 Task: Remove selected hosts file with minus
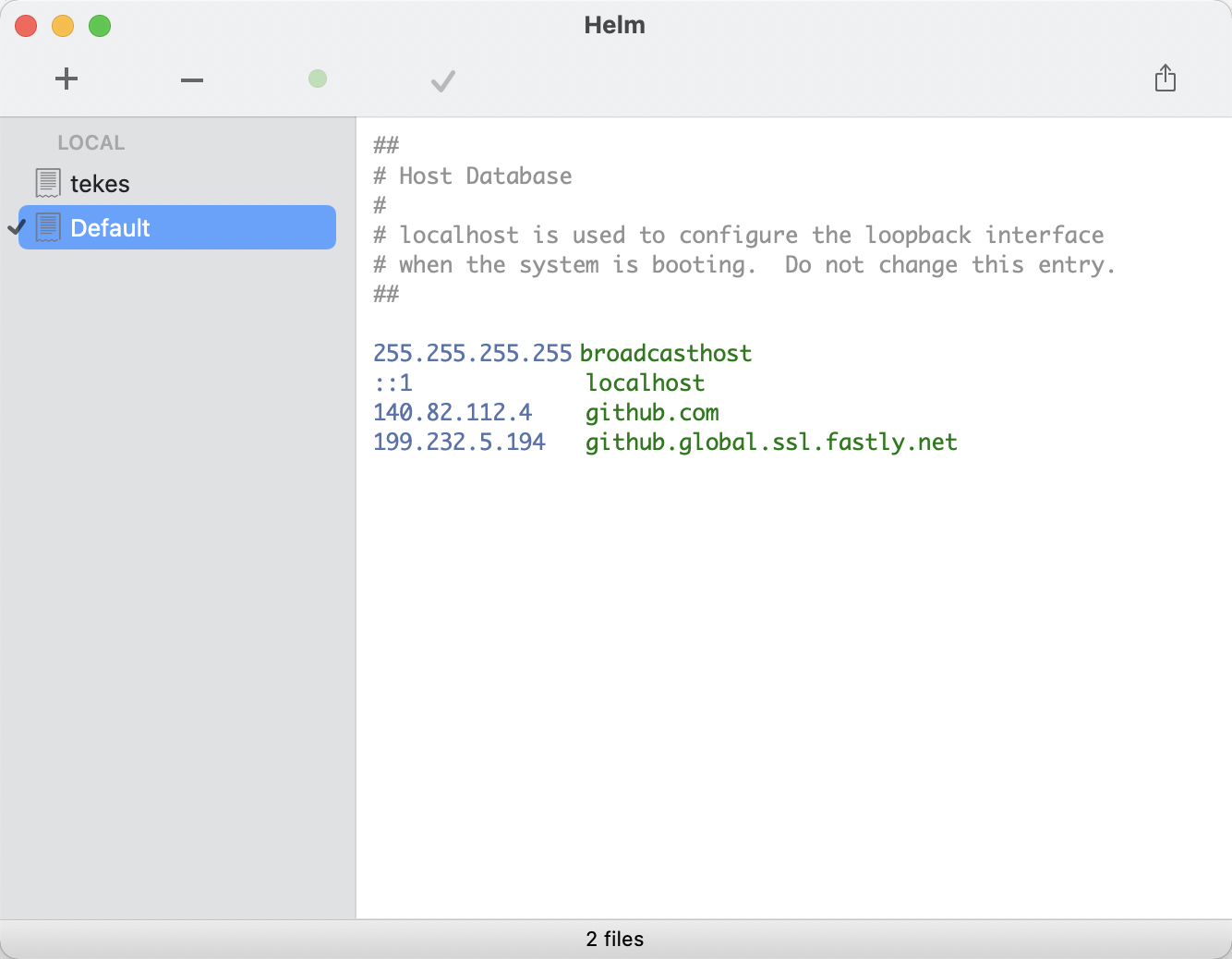tap(192, 80)
